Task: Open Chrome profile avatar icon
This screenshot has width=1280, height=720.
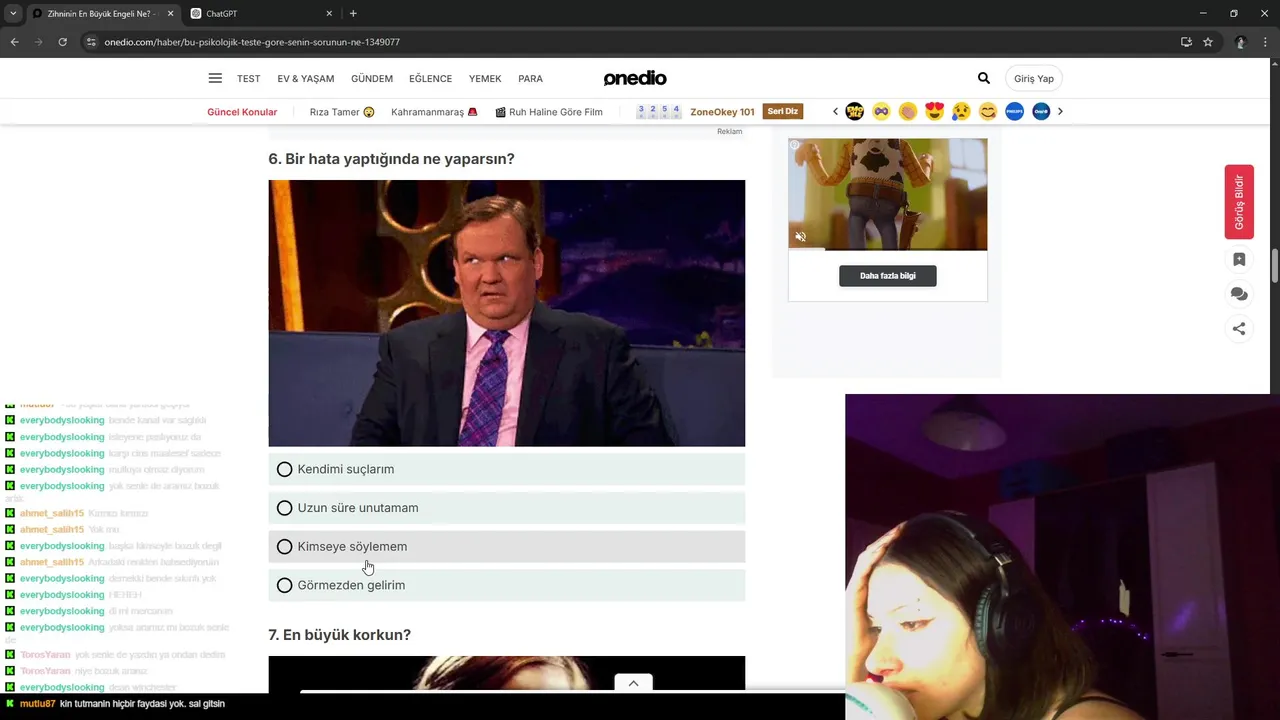Action: (1241, 42)
